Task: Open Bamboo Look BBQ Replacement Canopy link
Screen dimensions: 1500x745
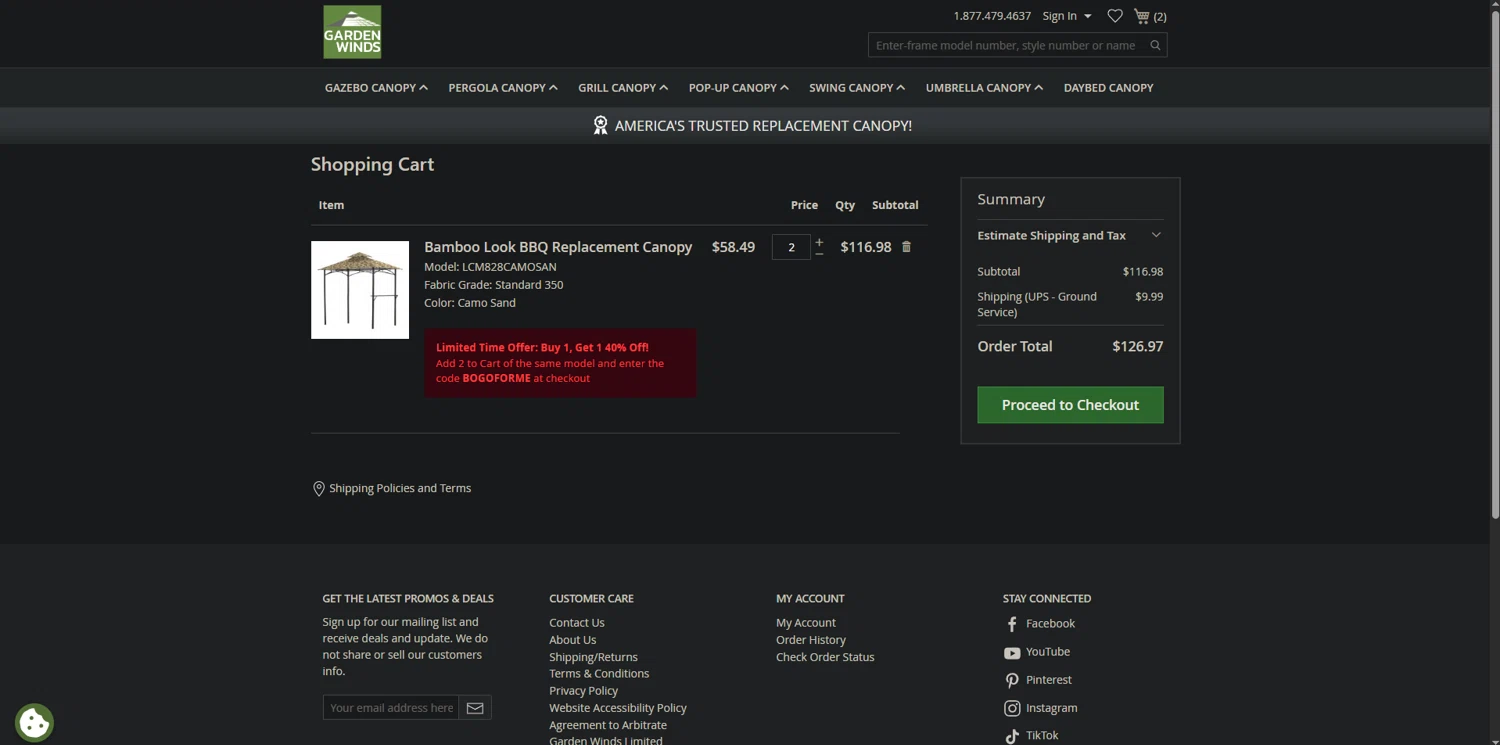Action: (x=558, y=247)
